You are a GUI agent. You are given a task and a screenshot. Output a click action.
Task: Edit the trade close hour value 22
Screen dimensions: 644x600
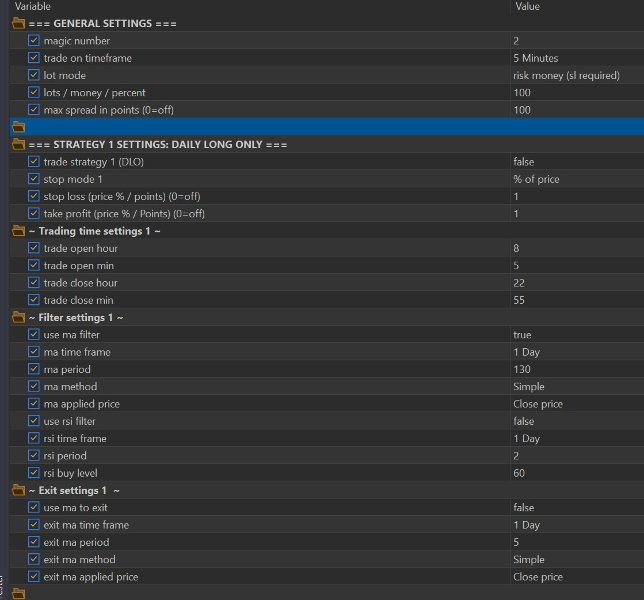[x=519, y=283]
